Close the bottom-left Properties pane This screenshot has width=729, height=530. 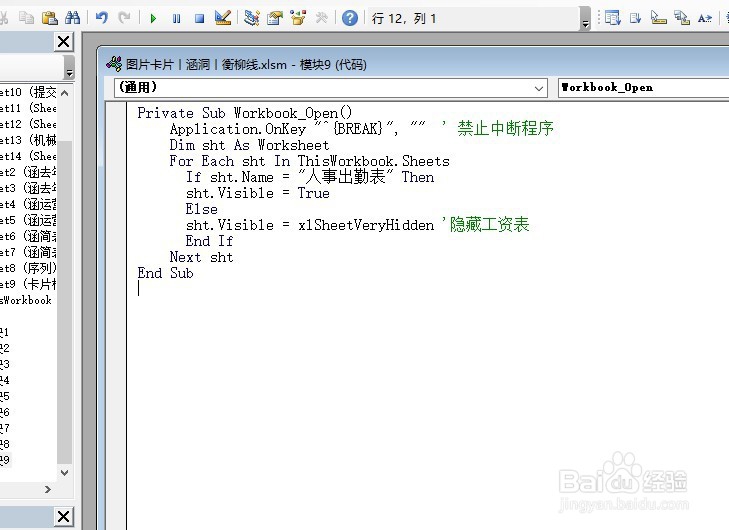pyautogui.click(x=64, y=517)
